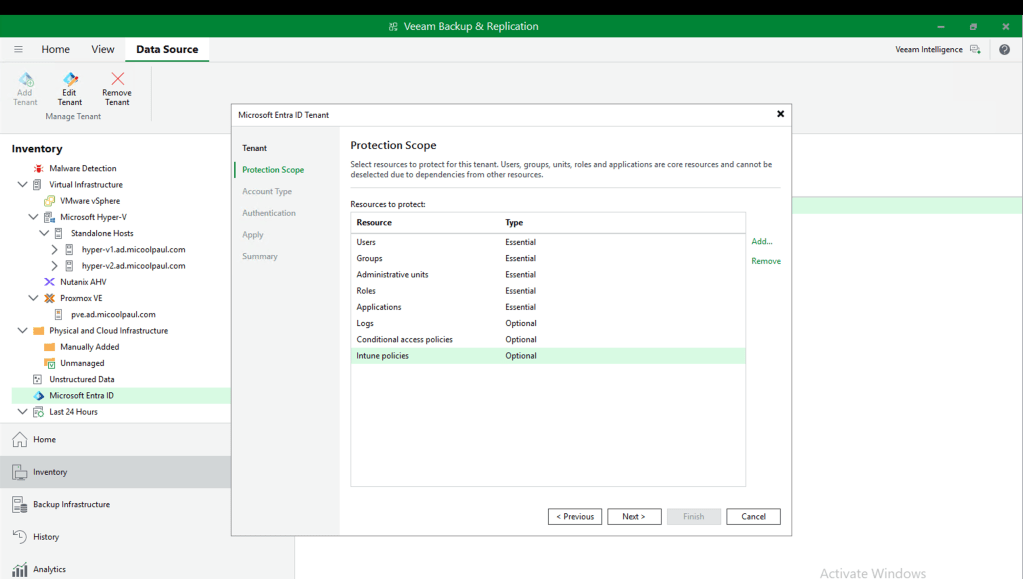The width and height of the screenshot is (1023, 579).
Task: Click Unstructured Data icon
Action: coord(37,379)
